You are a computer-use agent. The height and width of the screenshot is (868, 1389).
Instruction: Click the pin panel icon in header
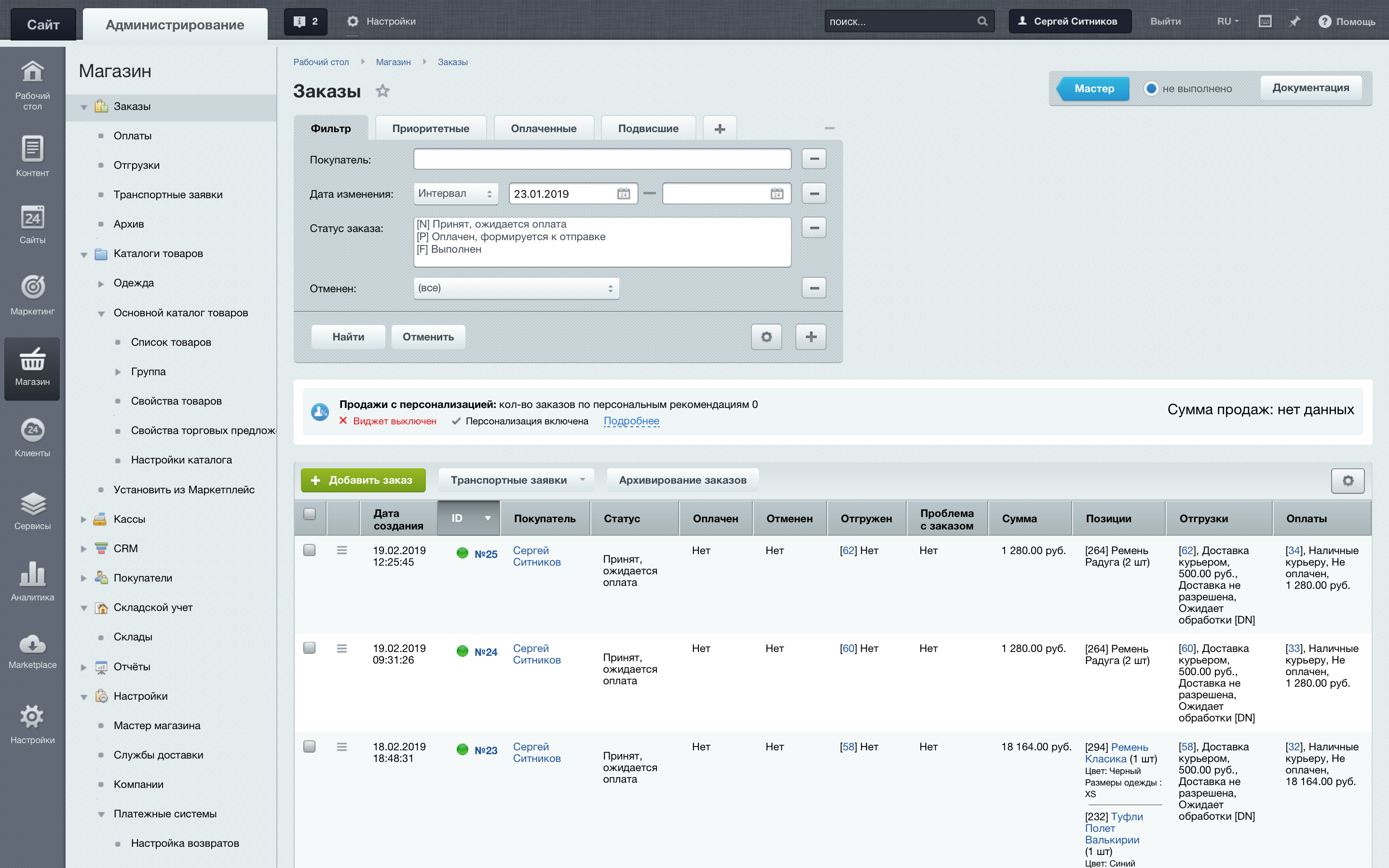point(1294,22)
